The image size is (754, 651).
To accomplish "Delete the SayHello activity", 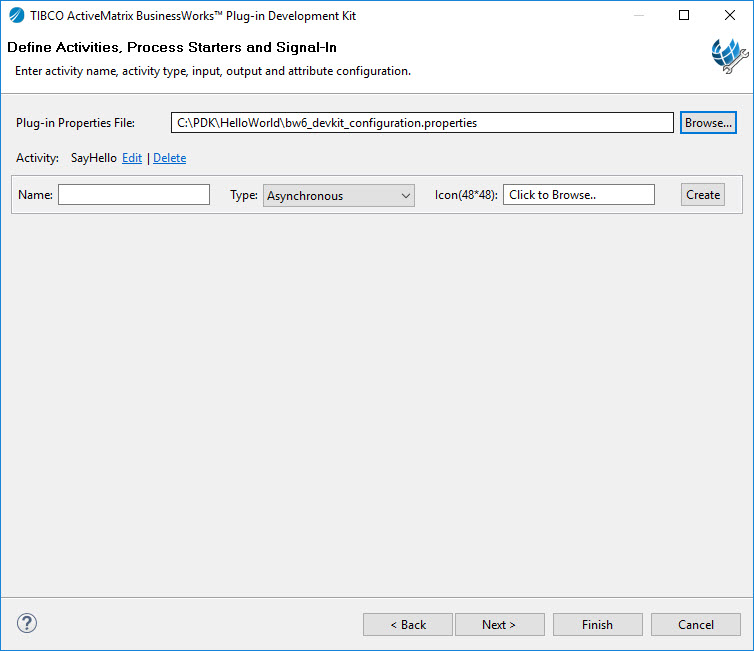I will click(169, 158).
